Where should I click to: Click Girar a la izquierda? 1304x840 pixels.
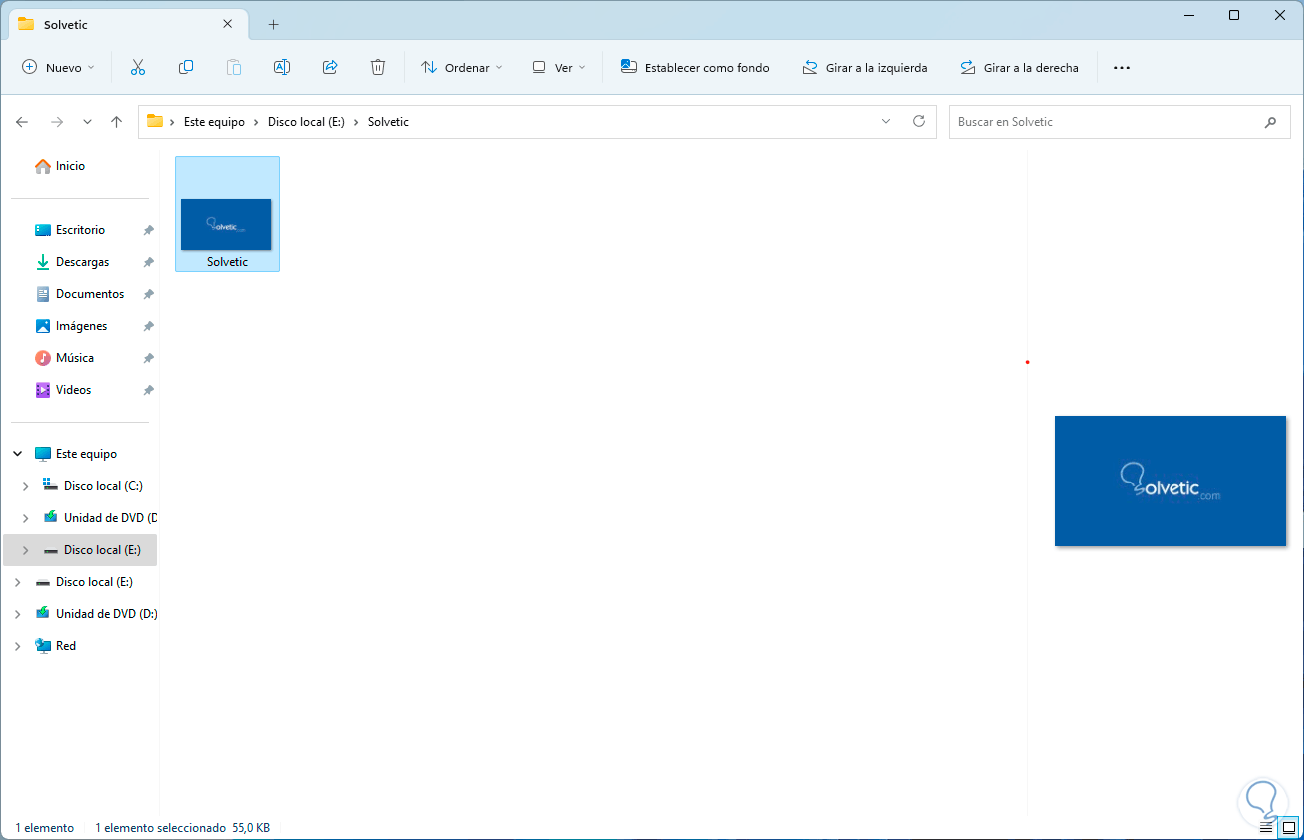(865, 68)
